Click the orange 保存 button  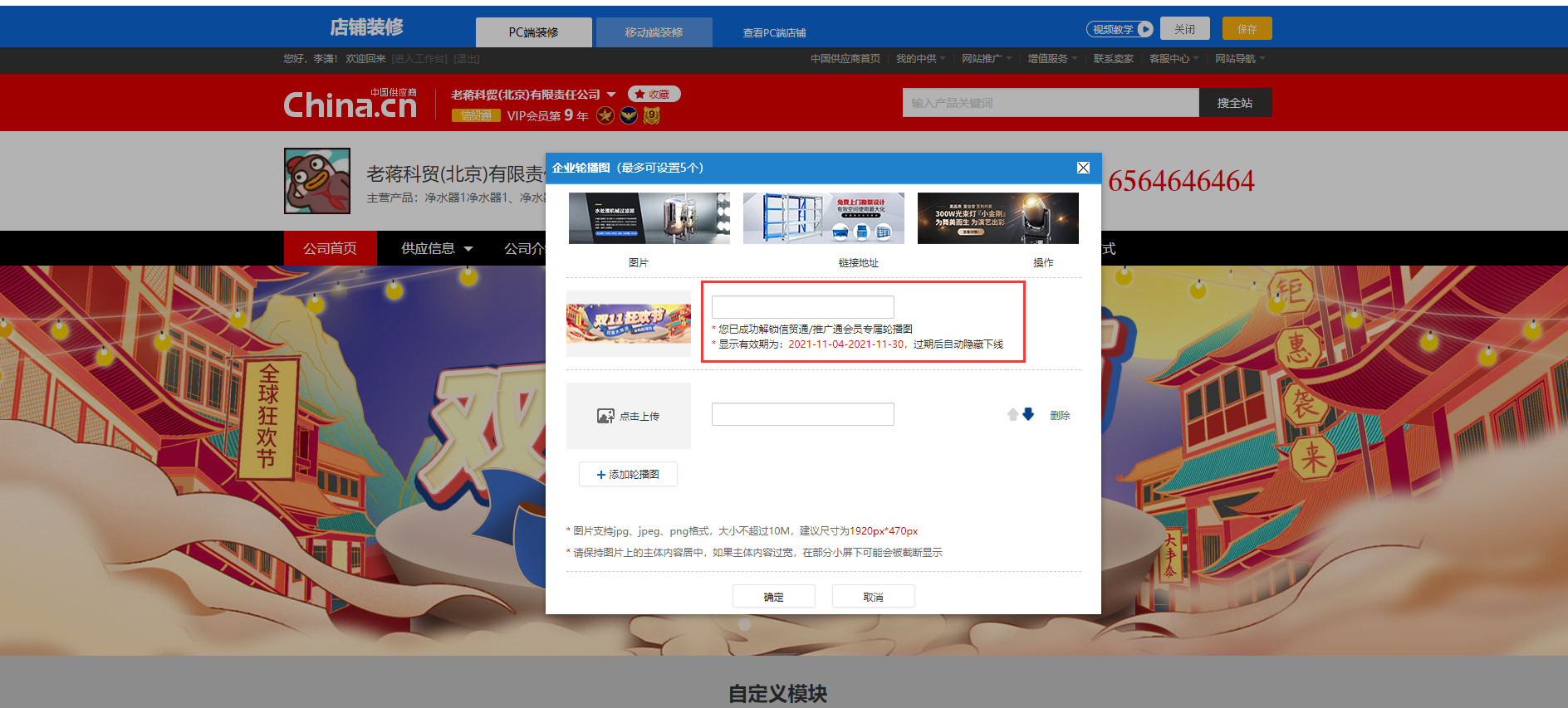point(1247,29)
